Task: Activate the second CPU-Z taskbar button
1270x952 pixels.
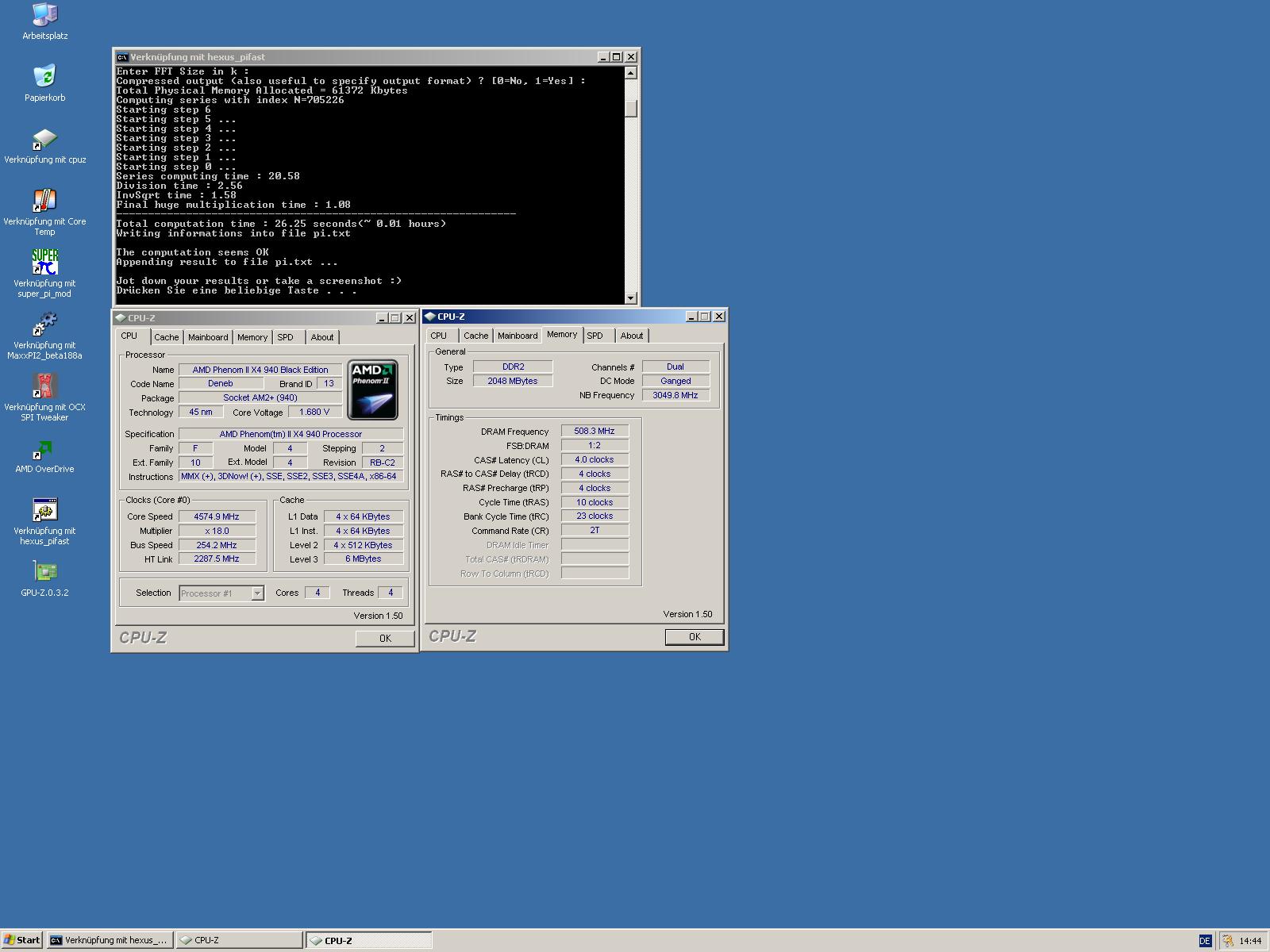Action: pos(369,940)
